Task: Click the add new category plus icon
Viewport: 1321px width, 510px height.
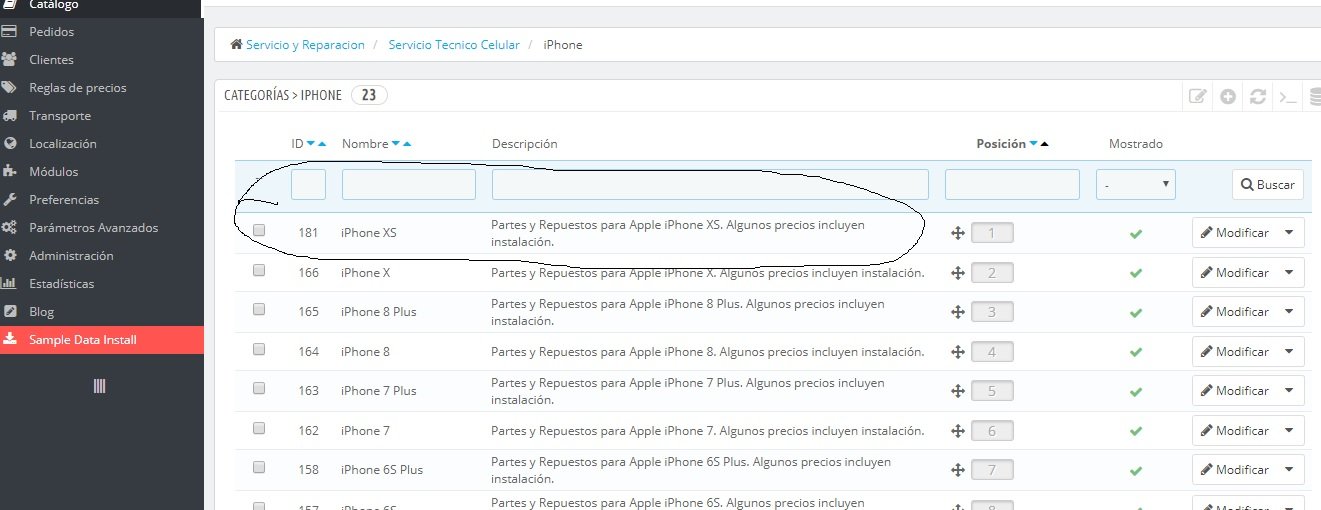Action: 1228,97
